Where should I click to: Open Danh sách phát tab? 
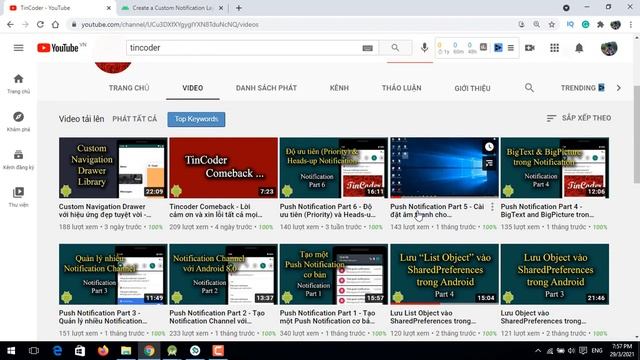266,88
